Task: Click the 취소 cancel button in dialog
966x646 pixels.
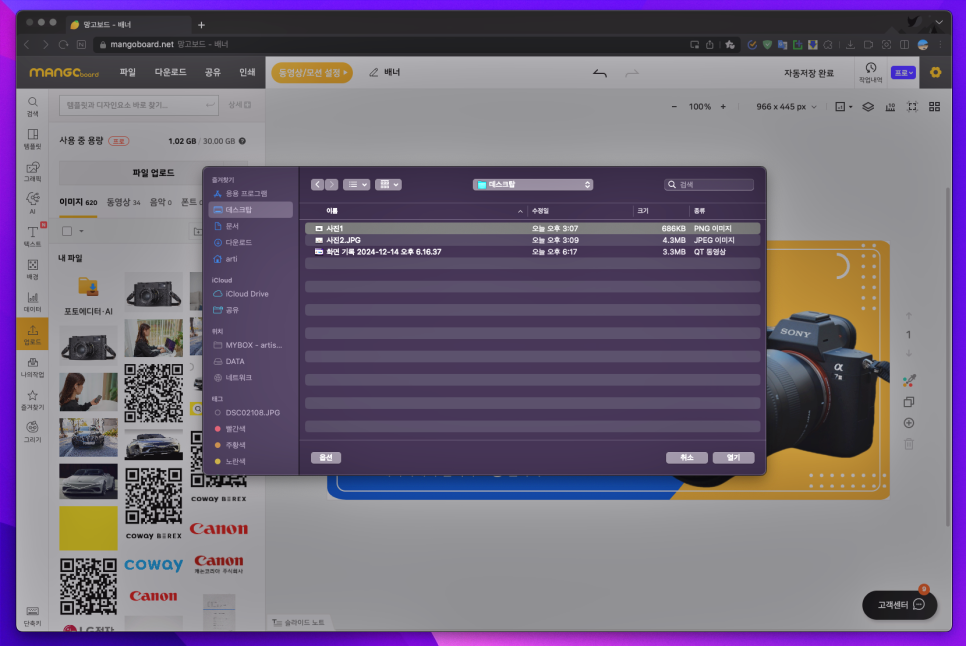Action: point(686,458)
